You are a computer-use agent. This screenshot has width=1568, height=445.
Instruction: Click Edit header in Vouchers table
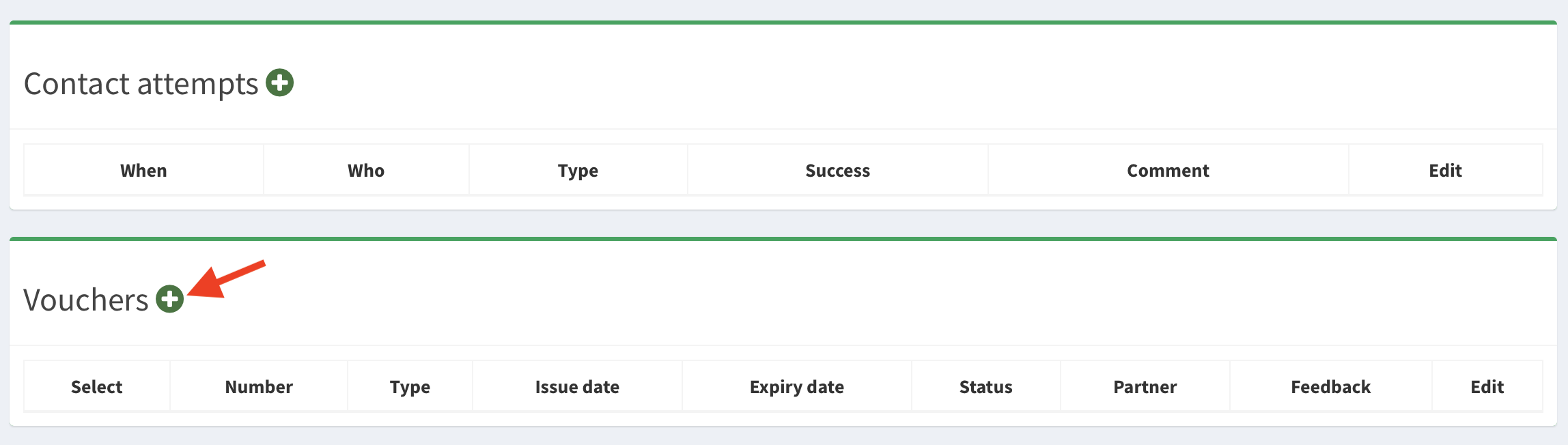point(1487,387)
